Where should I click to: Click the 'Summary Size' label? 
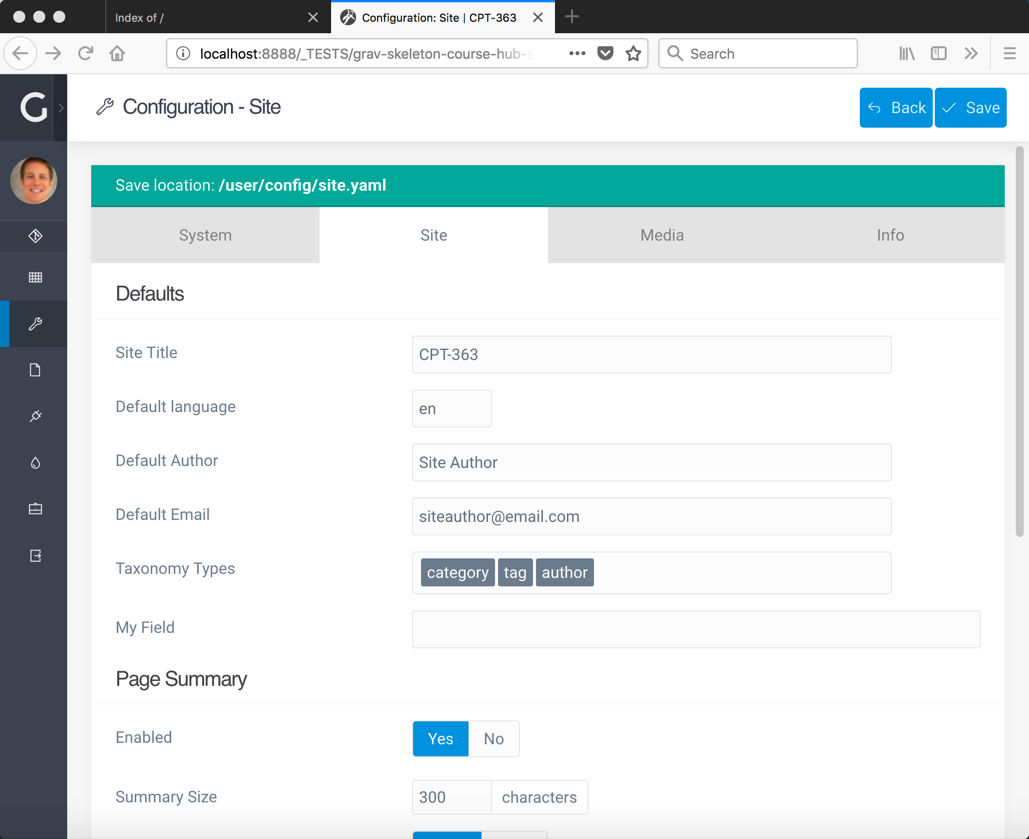166,797
